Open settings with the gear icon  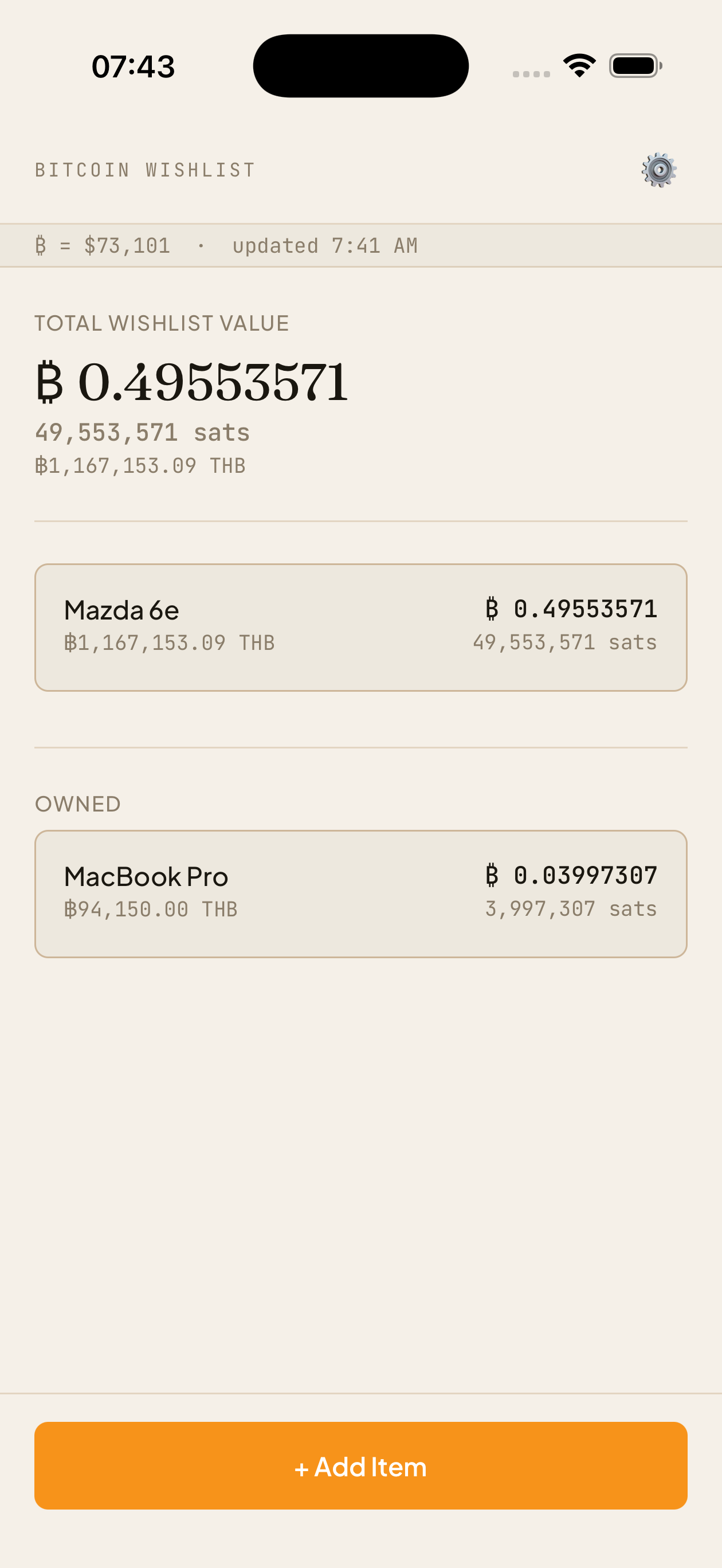659,170
